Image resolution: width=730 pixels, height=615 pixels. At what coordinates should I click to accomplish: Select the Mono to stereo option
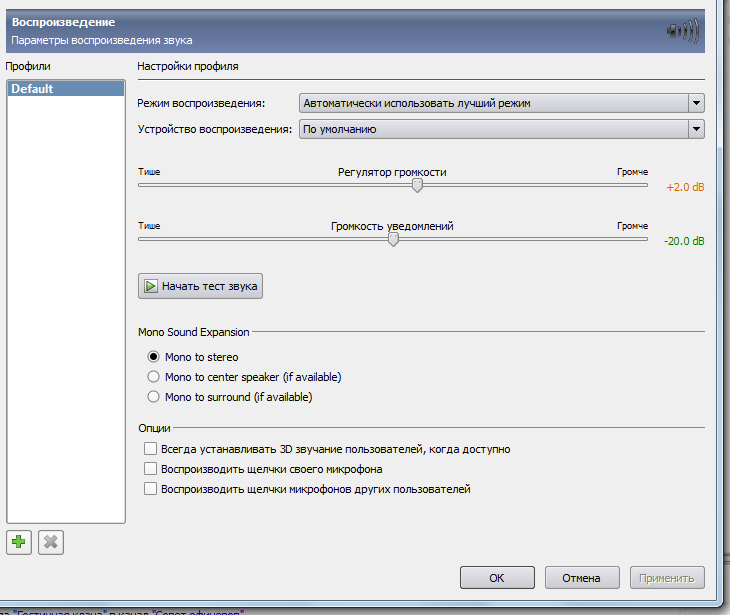pos(154,356)
